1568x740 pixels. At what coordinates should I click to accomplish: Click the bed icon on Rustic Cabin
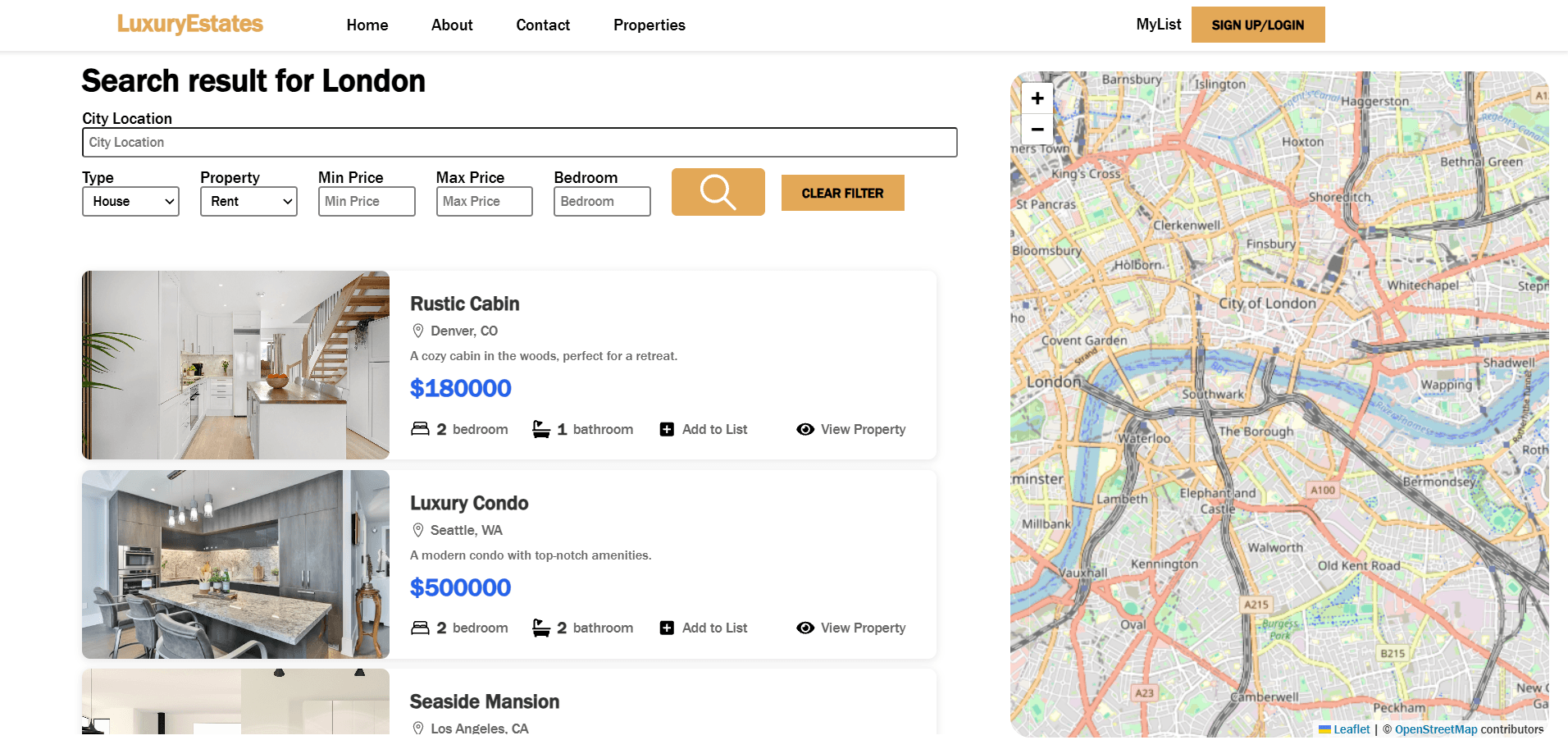420,428
